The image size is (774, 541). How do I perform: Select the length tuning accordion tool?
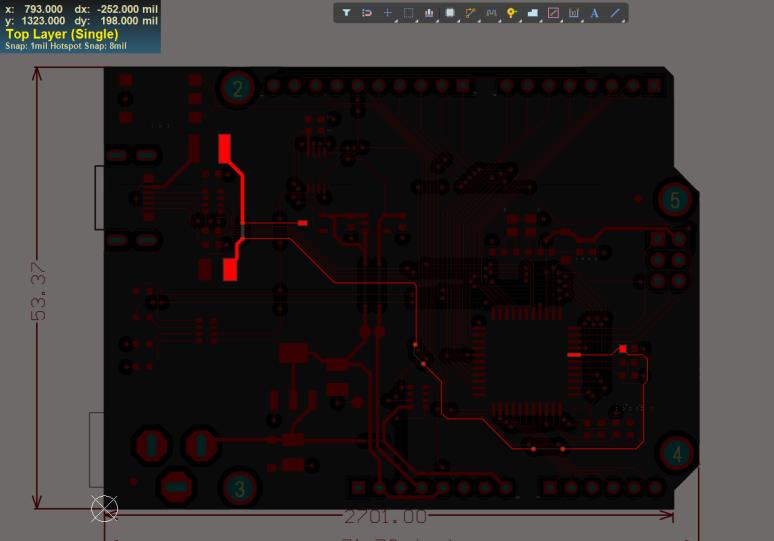click(491, 13)
